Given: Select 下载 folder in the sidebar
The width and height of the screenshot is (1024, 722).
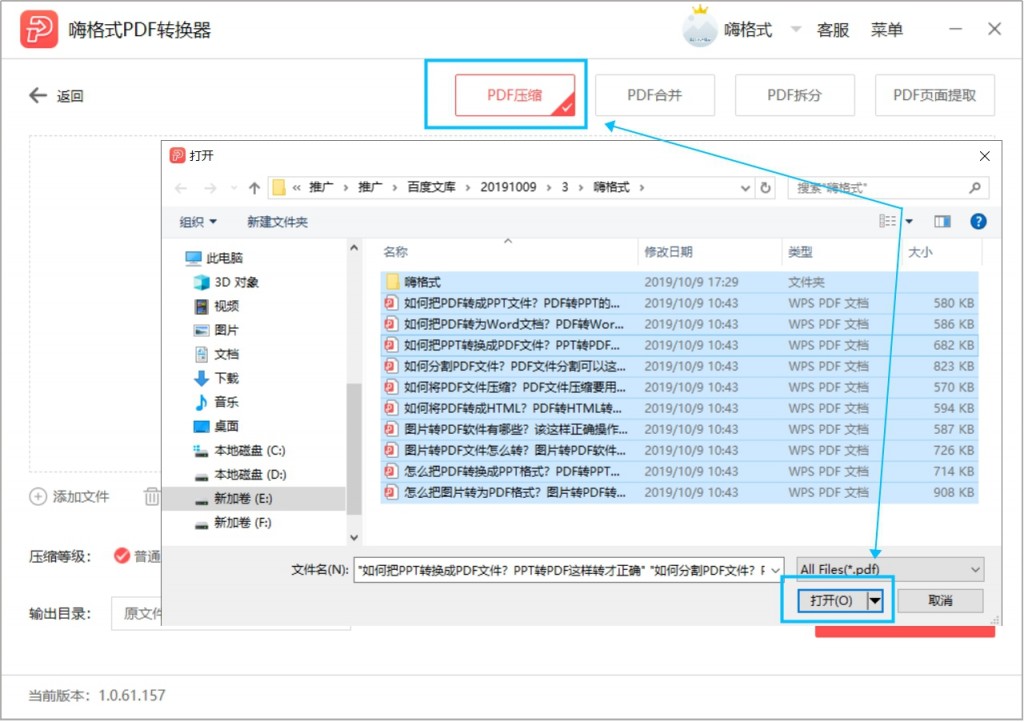Looking at the screenshot, I should coord(217,378).
